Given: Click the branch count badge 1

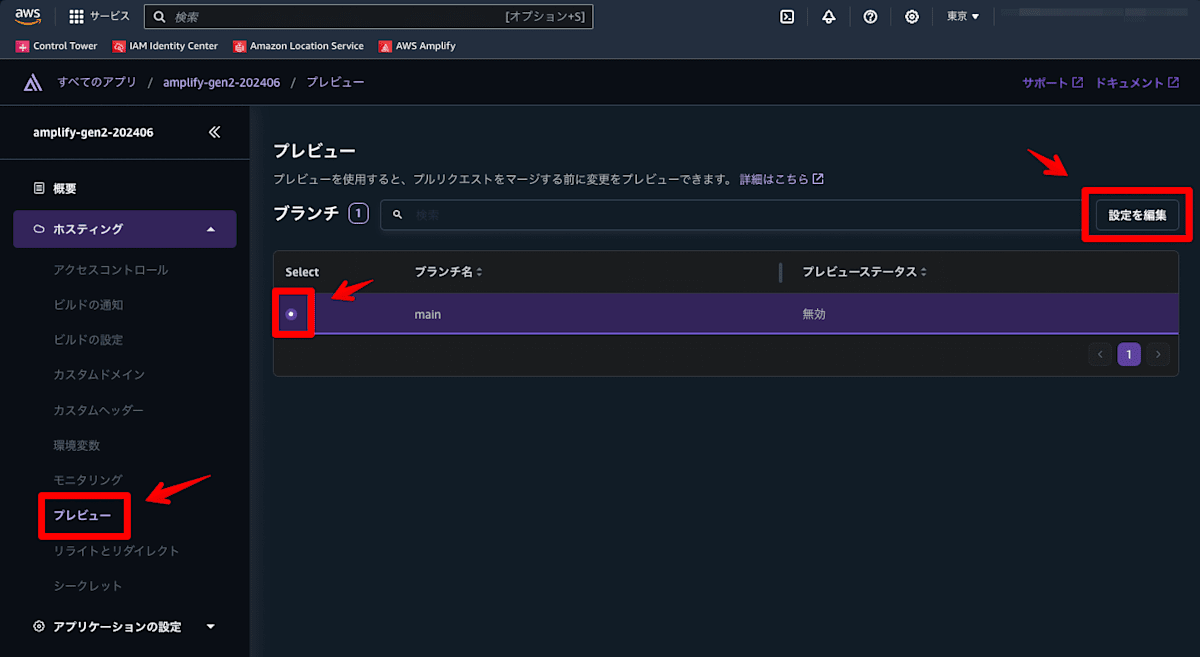Looking at the screenshot, I should [x=359, y=213].
